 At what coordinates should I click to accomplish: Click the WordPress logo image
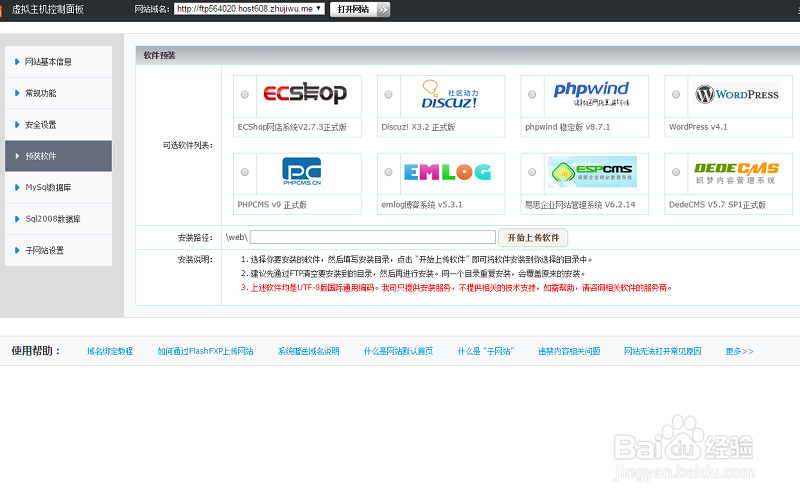(x=736, y=93)
